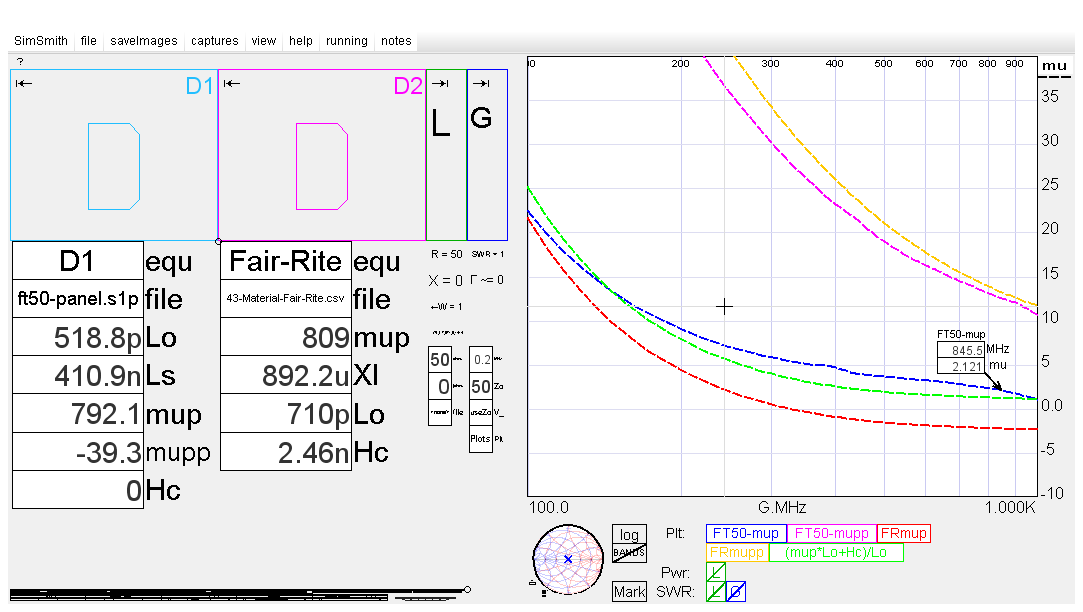Edit the D2 Xl value 892.2u
1083x612 pixels.
pyautogui.click(x=286, y=375)
